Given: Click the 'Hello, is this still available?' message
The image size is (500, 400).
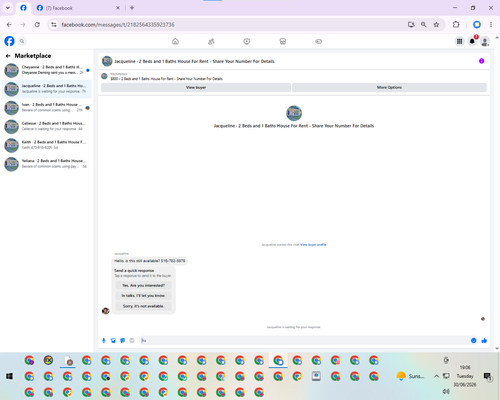Looking at the screenshot, I should pos(150,261).
